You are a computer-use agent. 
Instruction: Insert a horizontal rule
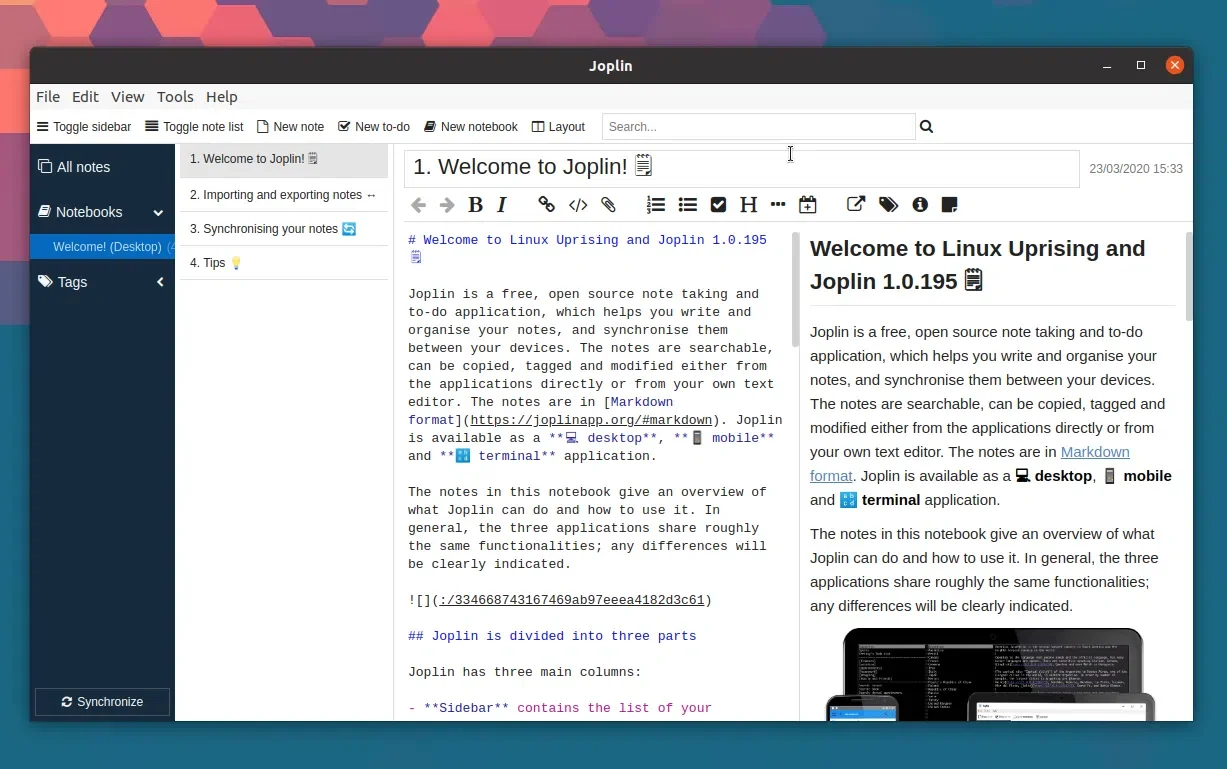778,205
